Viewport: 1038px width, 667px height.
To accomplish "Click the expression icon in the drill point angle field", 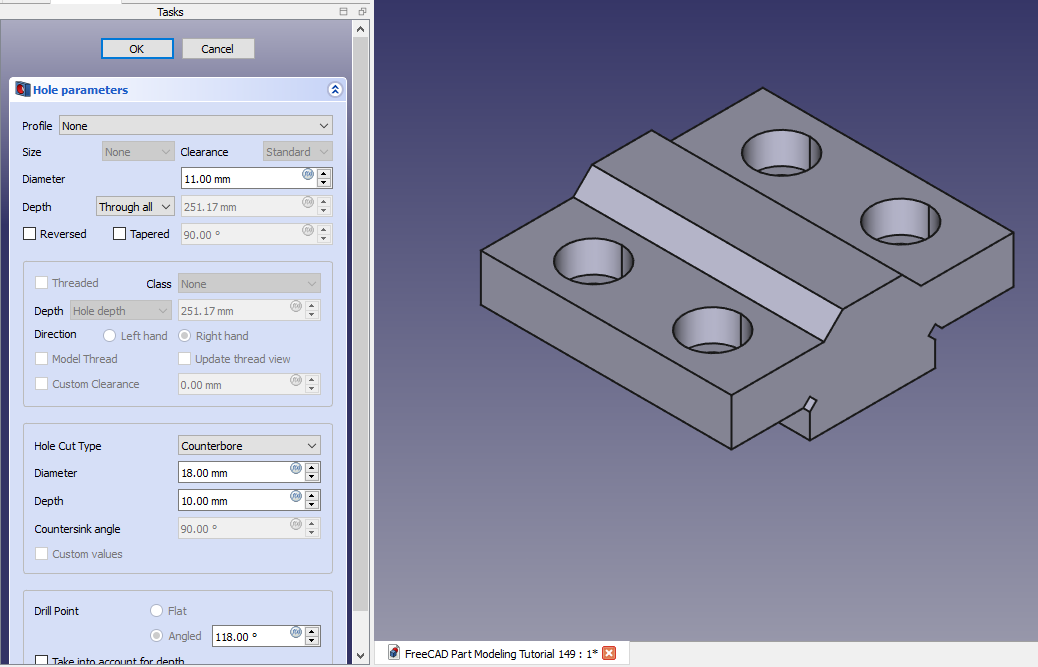I will point(296,633).
